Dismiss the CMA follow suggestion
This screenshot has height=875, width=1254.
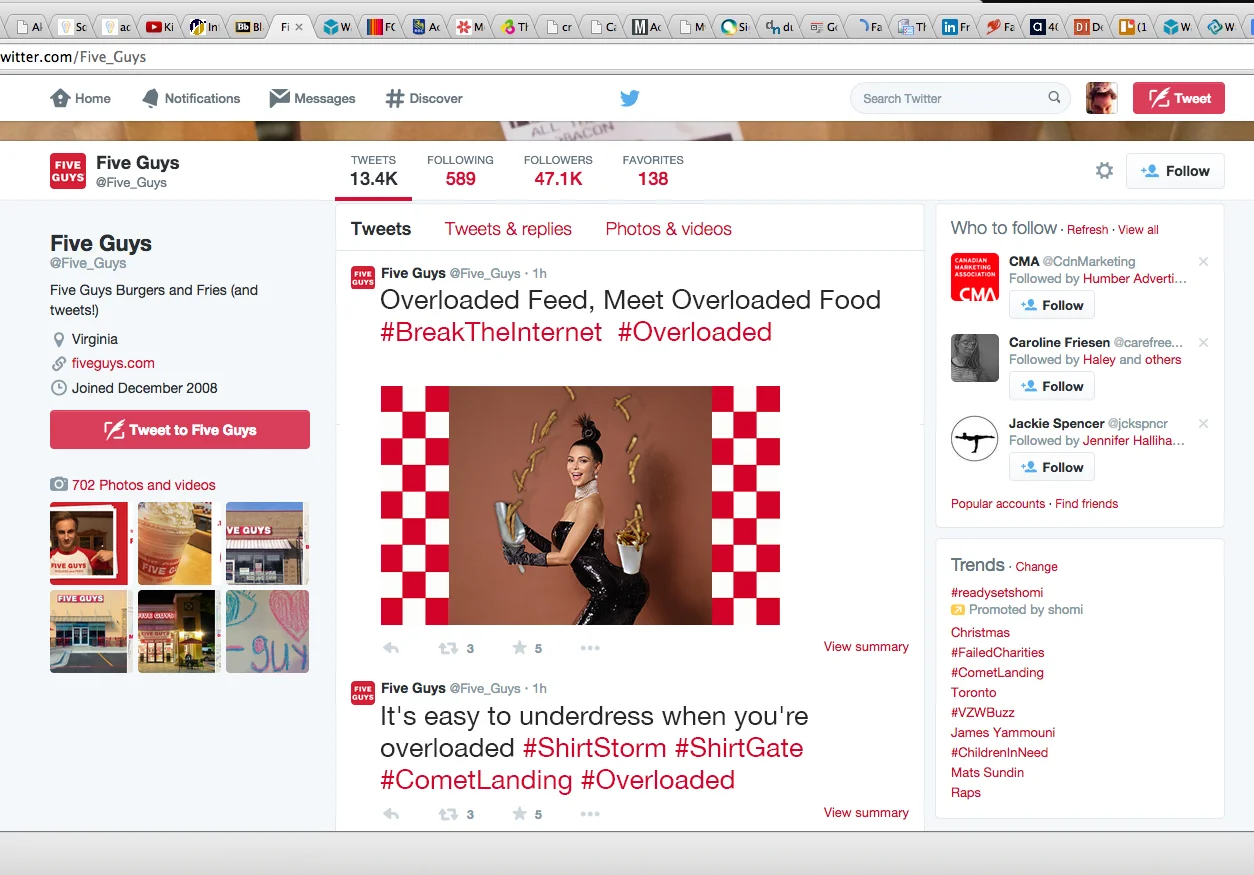(x=1203, y=262)
